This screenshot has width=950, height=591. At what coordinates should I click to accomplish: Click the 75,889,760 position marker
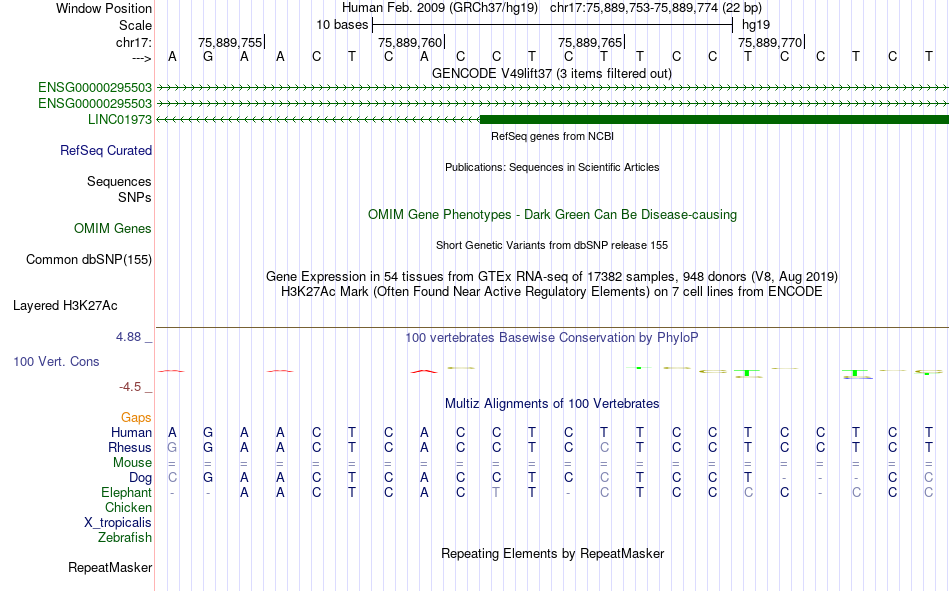pos(411,42)
